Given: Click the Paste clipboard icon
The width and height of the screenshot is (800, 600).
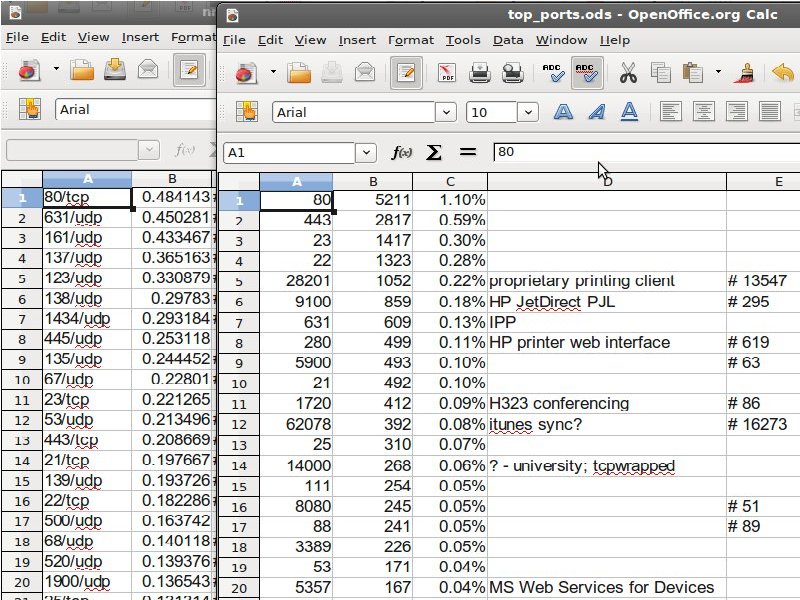Looking at the screenshot, I should (x=693, y=73).
